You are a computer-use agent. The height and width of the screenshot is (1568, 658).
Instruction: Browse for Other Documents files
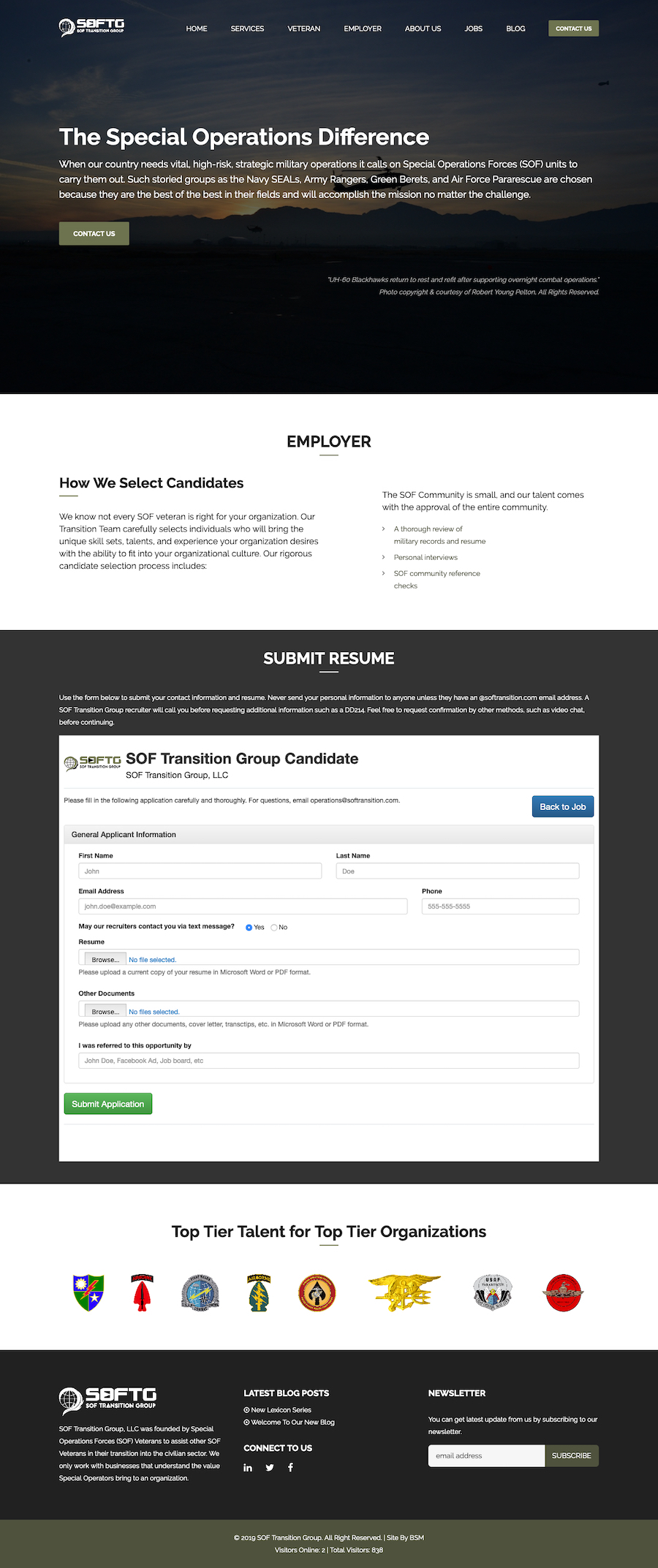click(105, 1011)
